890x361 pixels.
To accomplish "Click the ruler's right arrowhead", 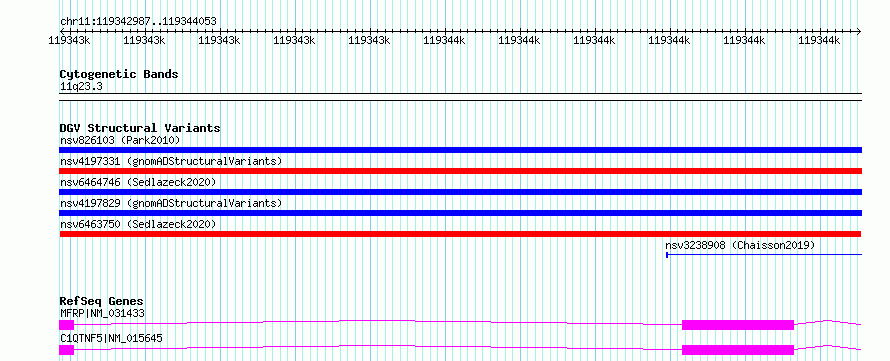I will (859, 31).
